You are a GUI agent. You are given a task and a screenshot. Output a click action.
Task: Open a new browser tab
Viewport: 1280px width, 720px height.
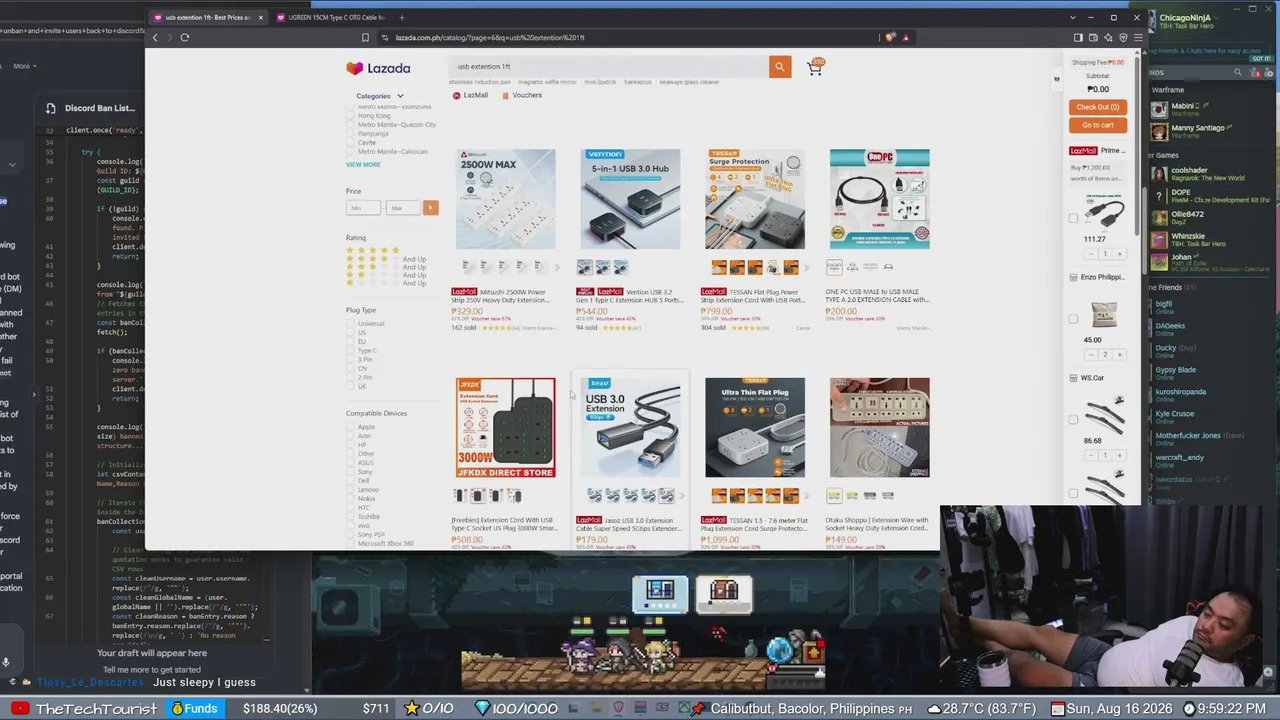[402, 17]
